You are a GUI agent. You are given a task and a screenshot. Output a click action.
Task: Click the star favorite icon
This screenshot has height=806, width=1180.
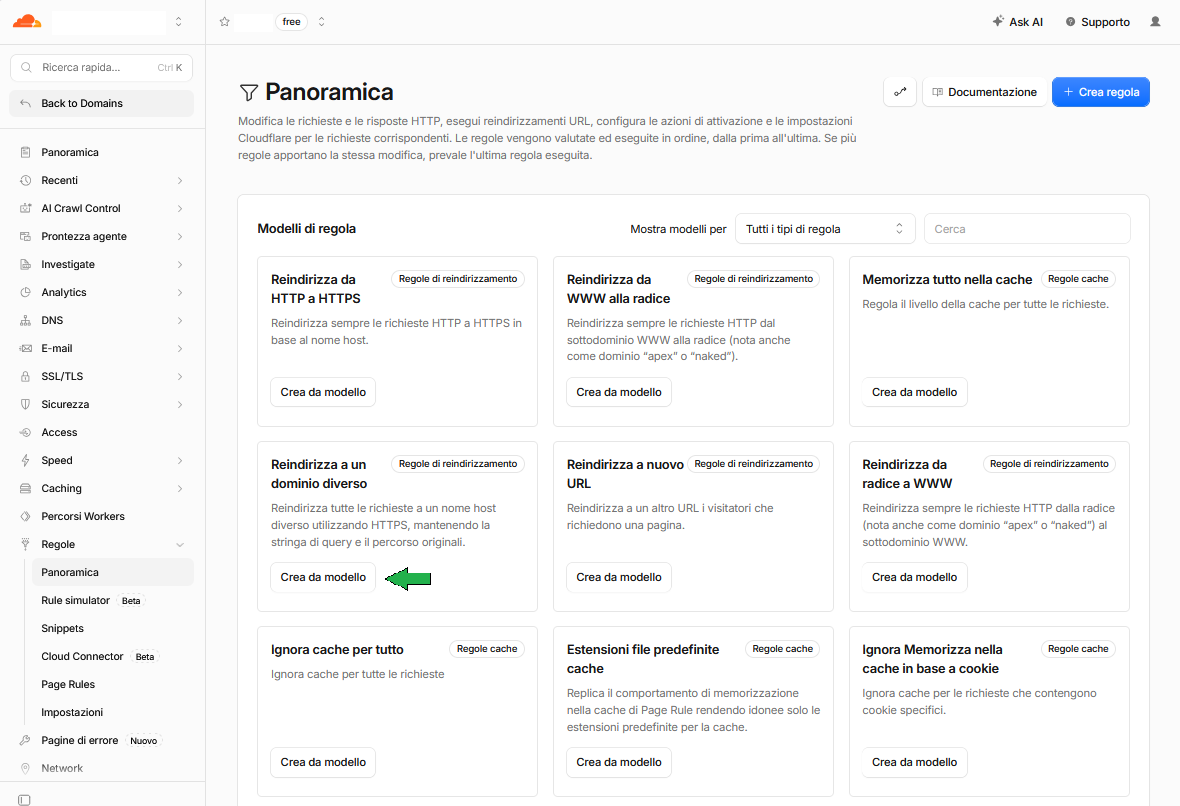click(x=224, y=22)
